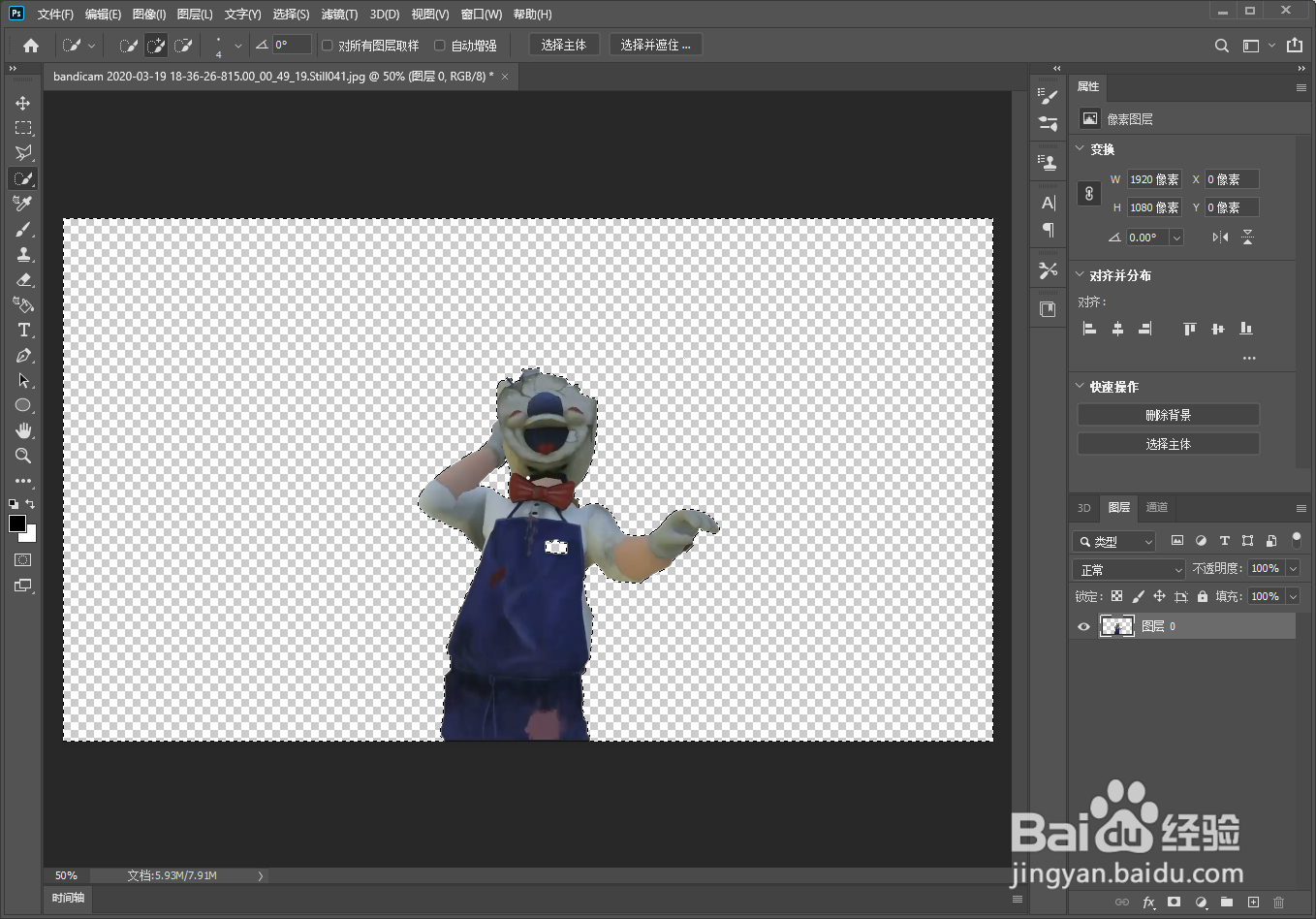Select the Quick Selection tool in the toolbox

(23, 178)
